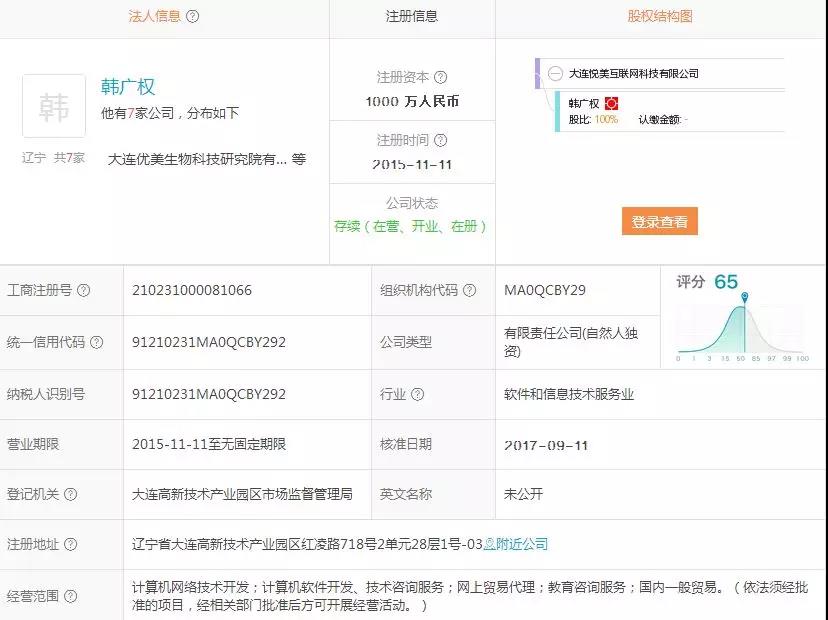Open legal representative 韩广权 name link
Screen dimensions: 828x620
tap(128, 87)
